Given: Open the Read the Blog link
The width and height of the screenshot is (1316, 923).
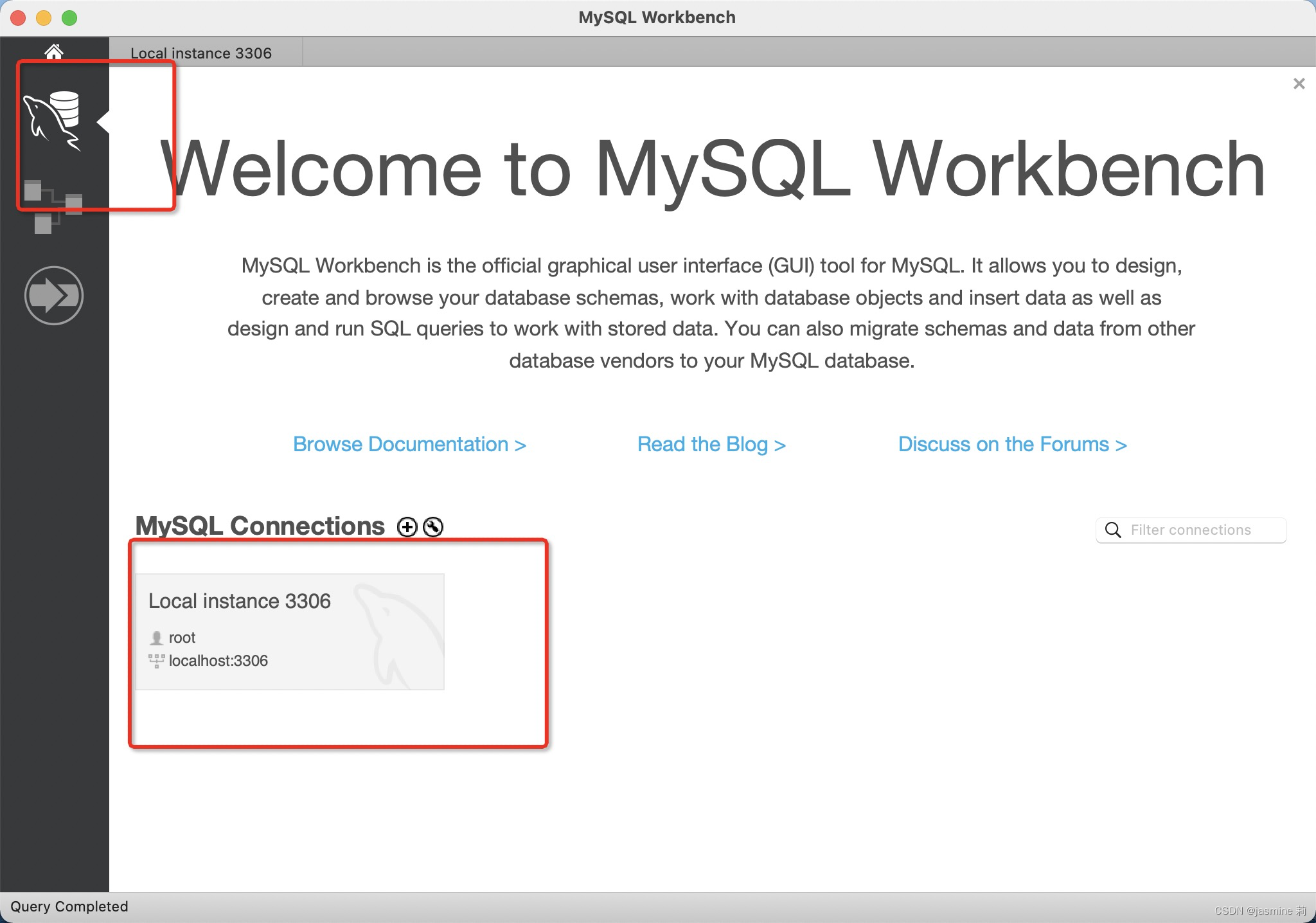Looking at the screenshot, I should [x=711, y=444].
